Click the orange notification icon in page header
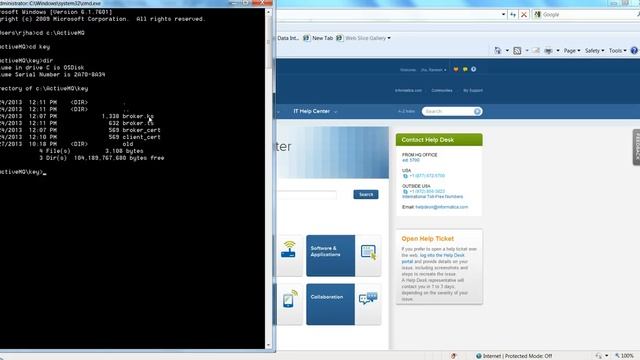The image size is (640, 360). click(x=456, y=69)
